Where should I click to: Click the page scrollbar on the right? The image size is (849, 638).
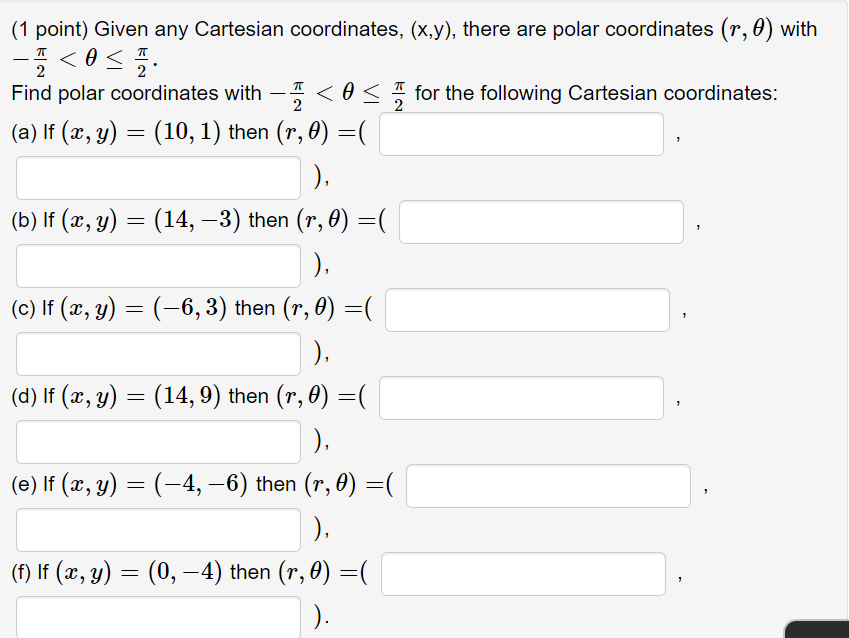coord(844,300)
